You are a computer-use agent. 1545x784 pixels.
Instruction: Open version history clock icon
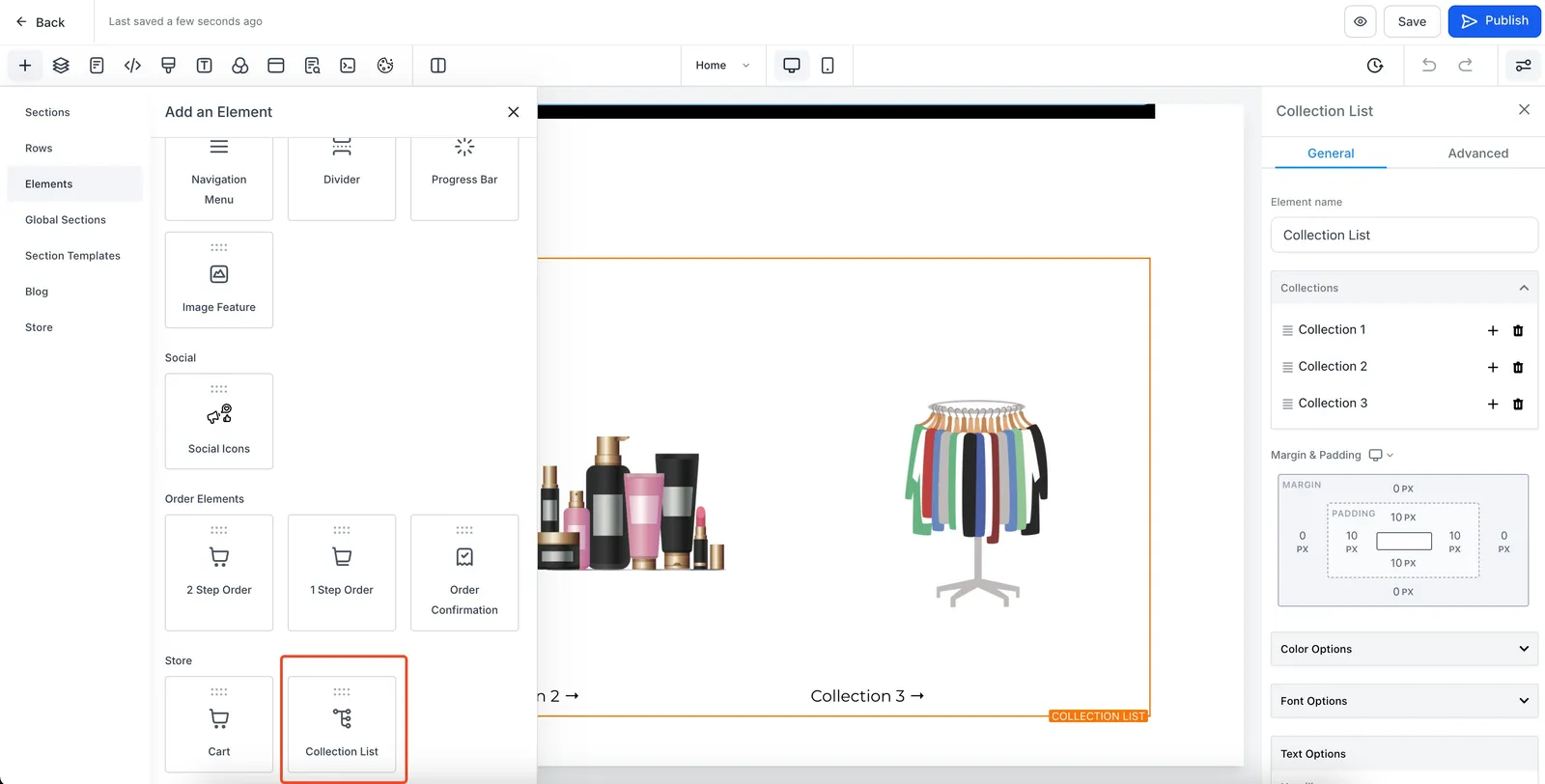[1375, 66]
